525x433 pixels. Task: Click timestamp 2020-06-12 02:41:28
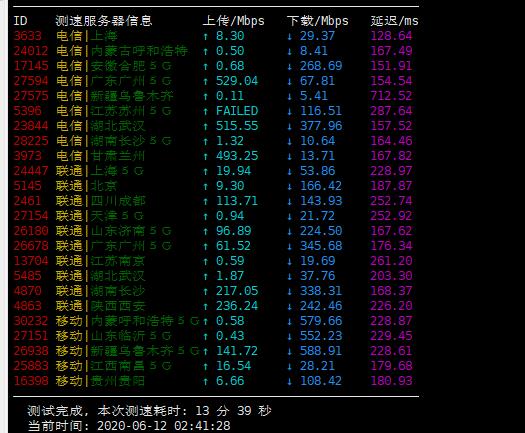tap(164, 426)
